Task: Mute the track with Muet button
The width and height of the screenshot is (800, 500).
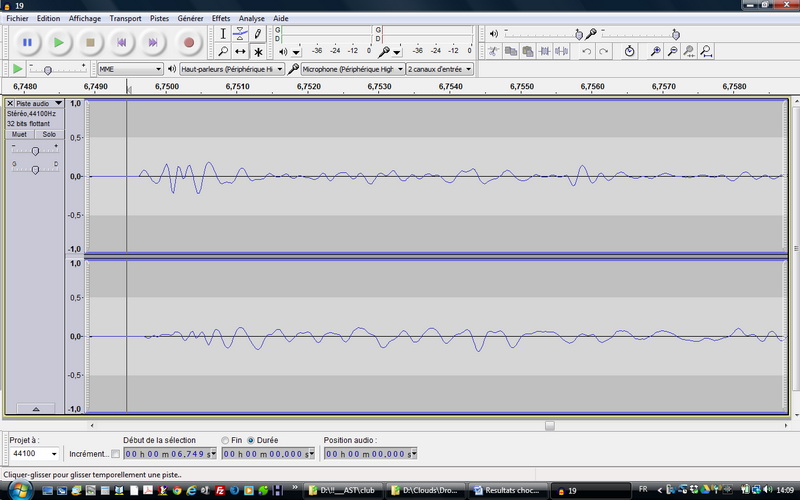Action: [x=19, y=134]
